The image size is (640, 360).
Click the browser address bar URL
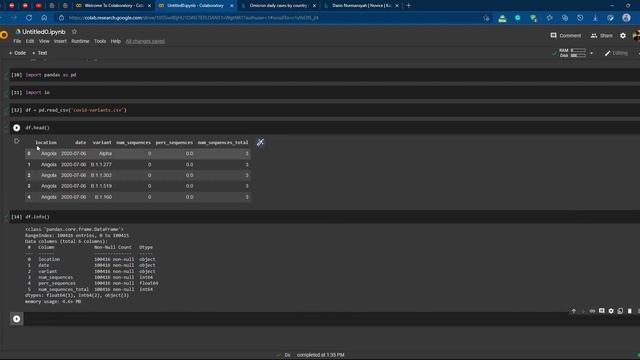193,18
